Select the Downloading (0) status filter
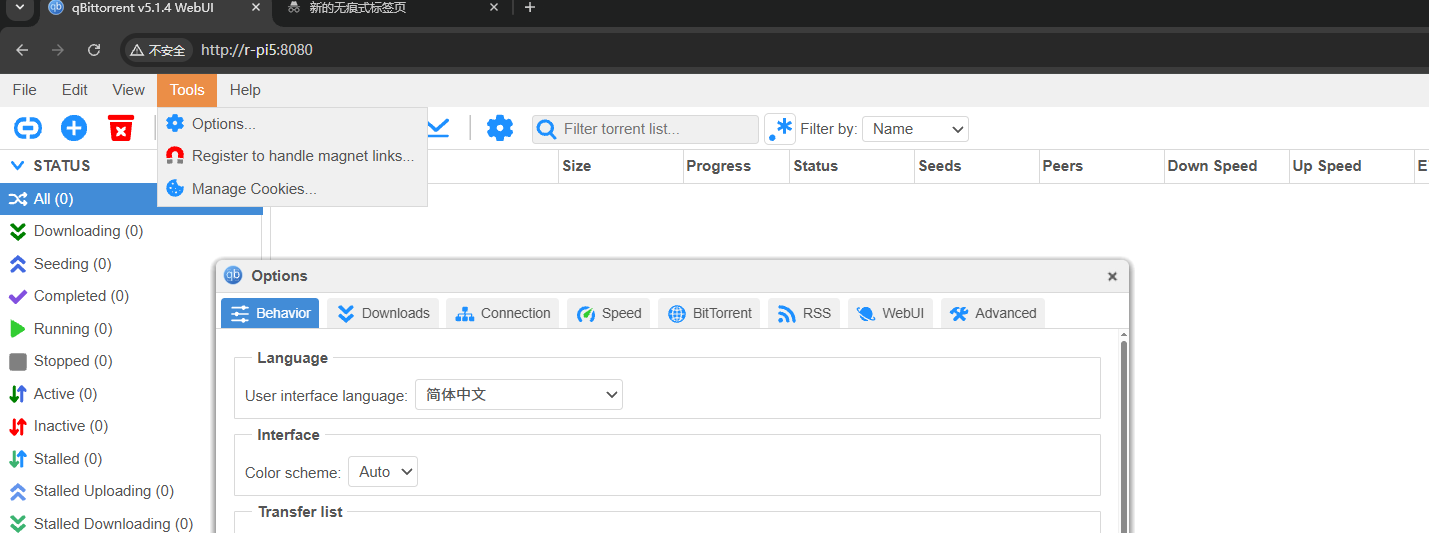 coord(130,231)
